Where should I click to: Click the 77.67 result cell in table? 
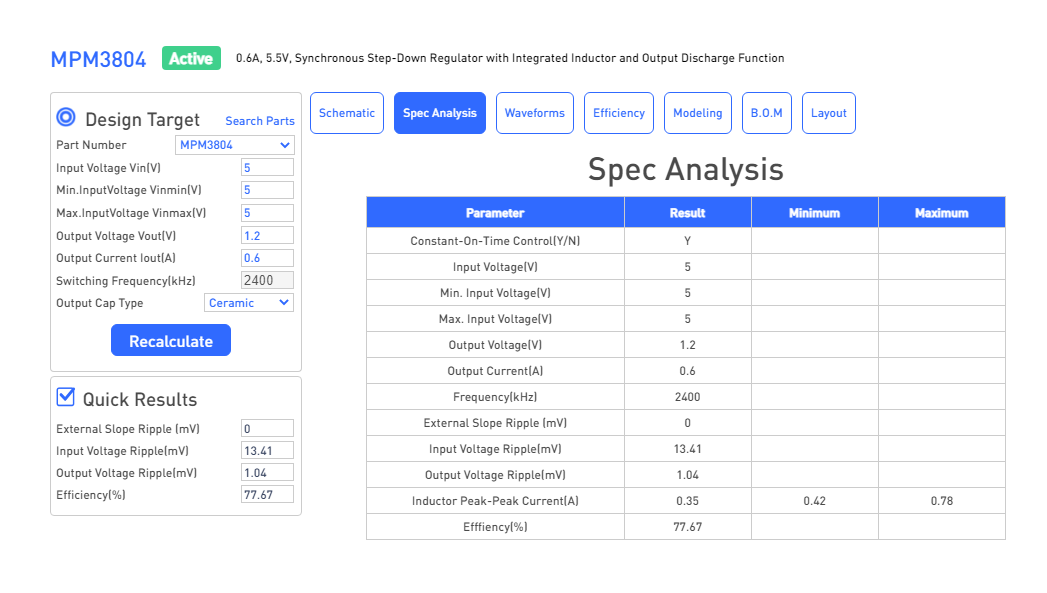(688, 527)
